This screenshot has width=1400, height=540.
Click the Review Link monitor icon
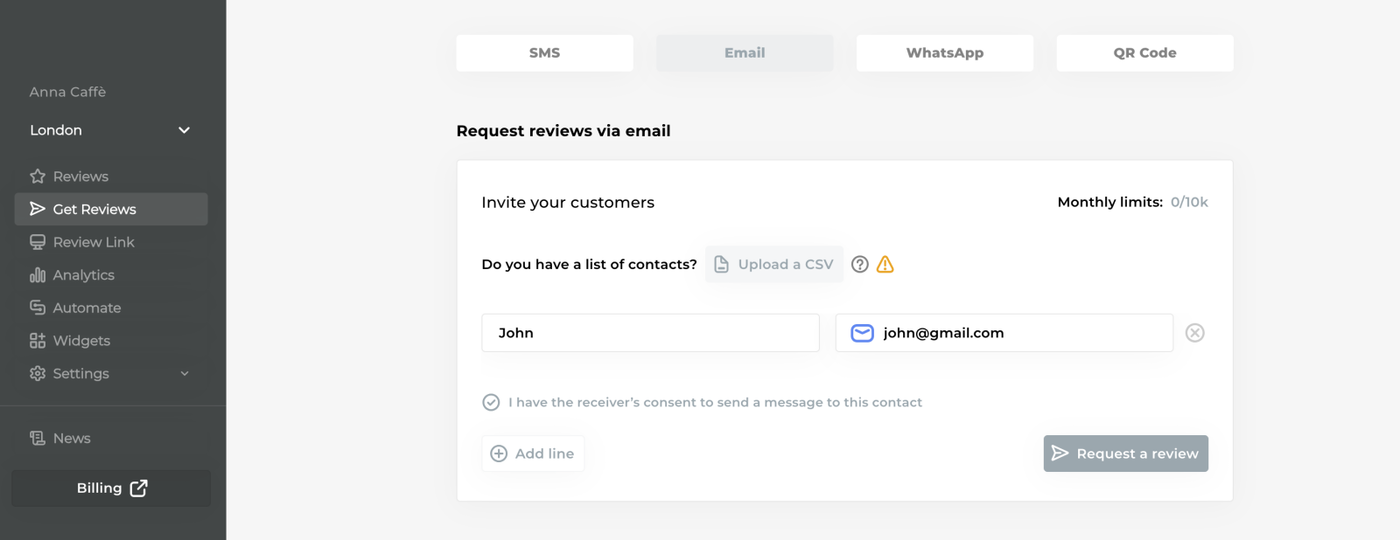point(38,242)
